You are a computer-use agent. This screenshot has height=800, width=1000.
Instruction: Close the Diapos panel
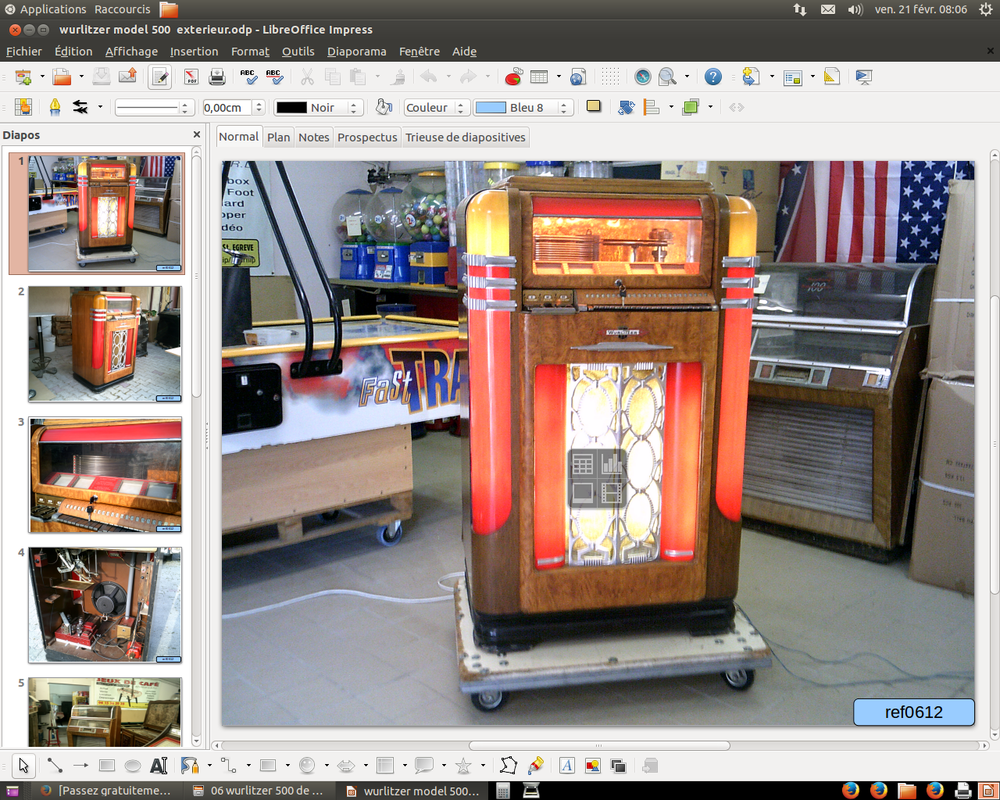tap(196, 134)
